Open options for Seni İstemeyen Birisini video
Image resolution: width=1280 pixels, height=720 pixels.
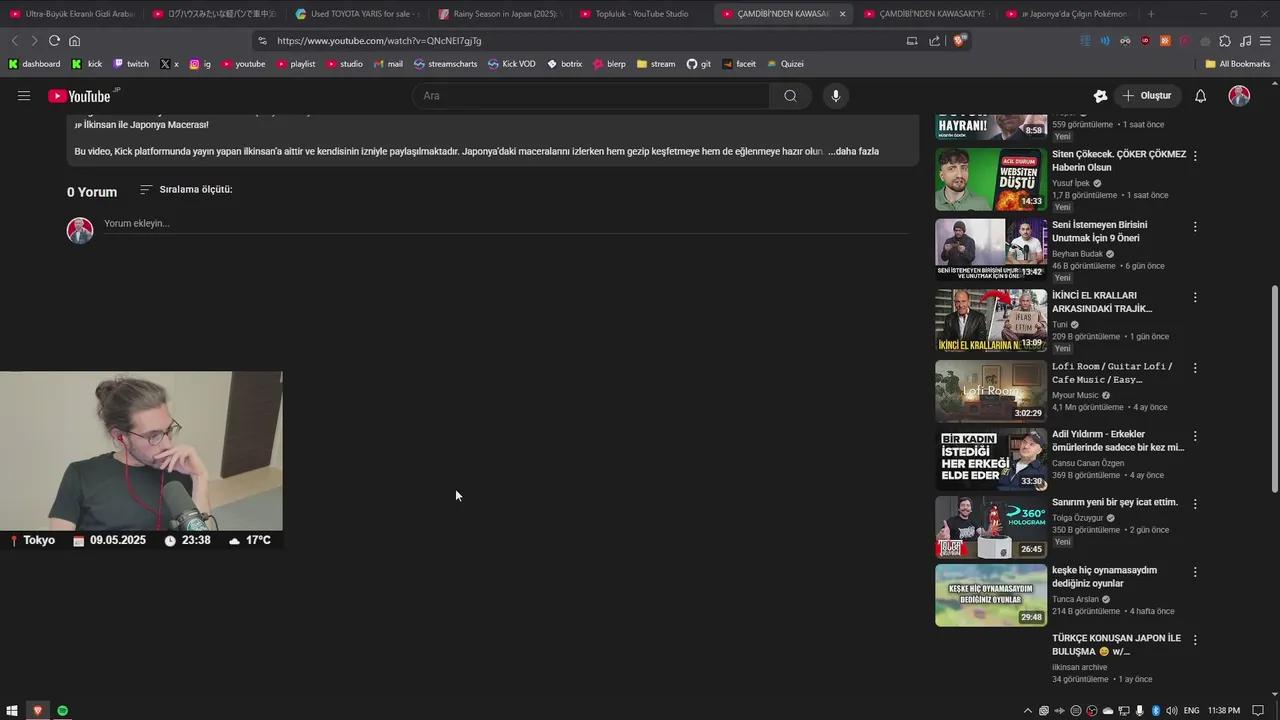1195,227
